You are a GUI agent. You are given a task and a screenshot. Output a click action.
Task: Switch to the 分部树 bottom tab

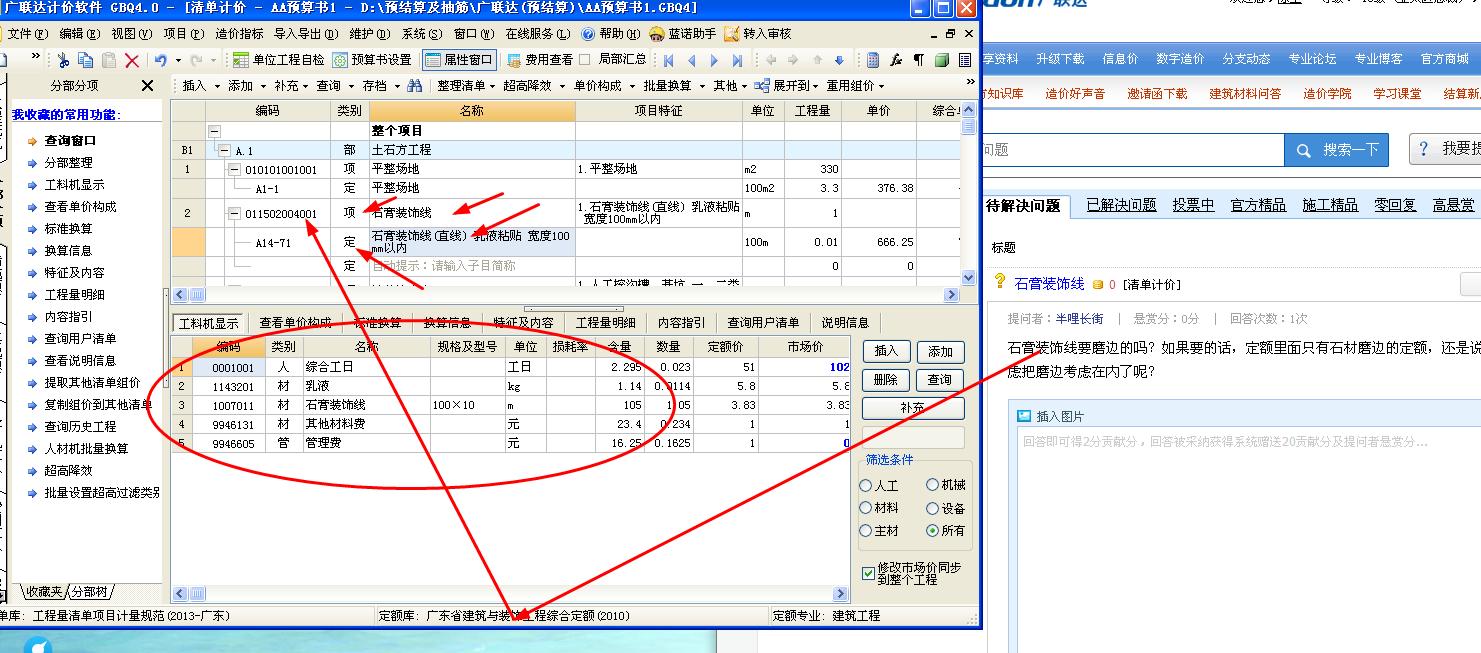[x=90, y=592]
